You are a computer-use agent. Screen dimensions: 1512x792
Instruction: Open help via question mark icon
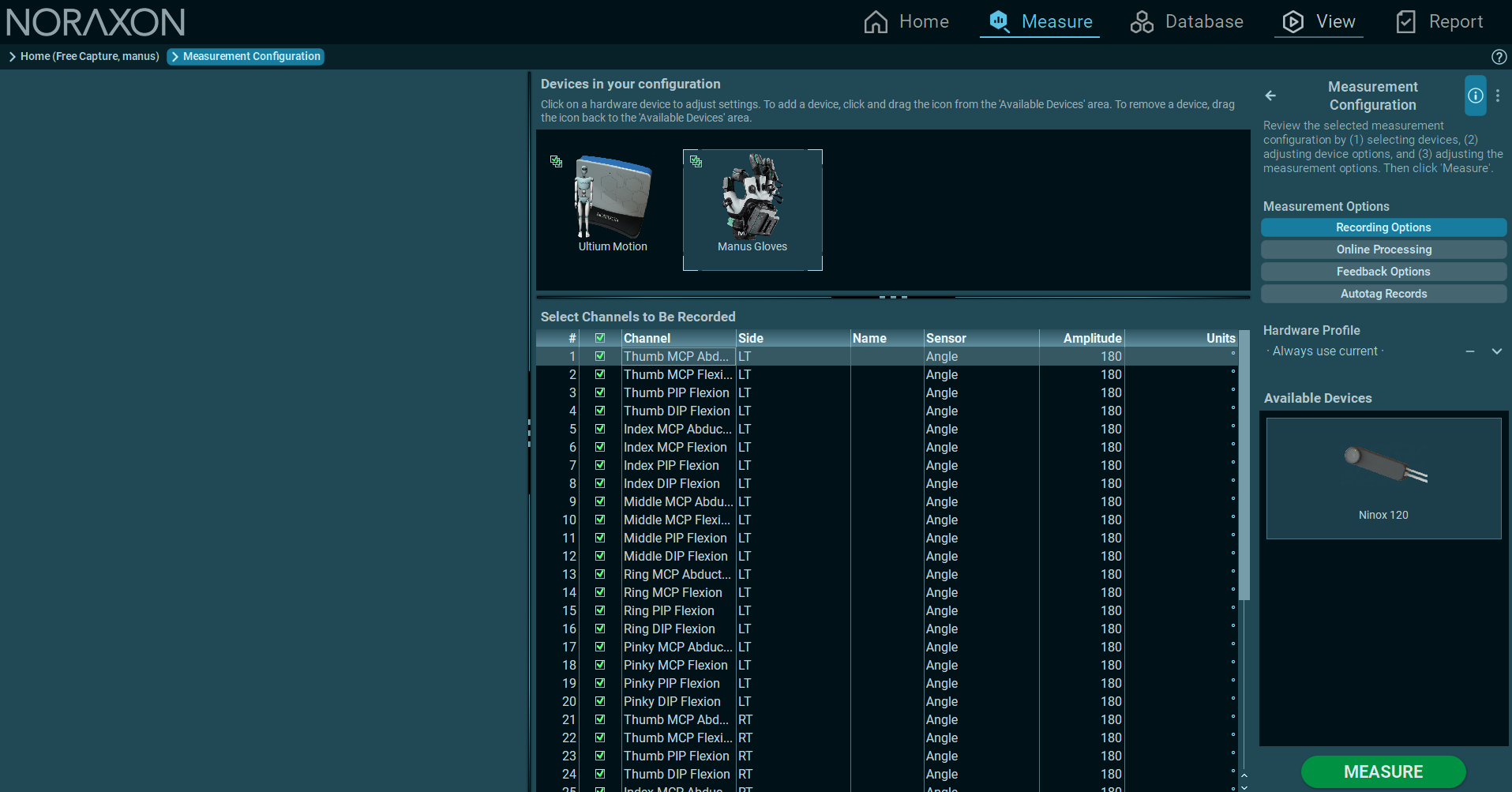(1499, 57)
